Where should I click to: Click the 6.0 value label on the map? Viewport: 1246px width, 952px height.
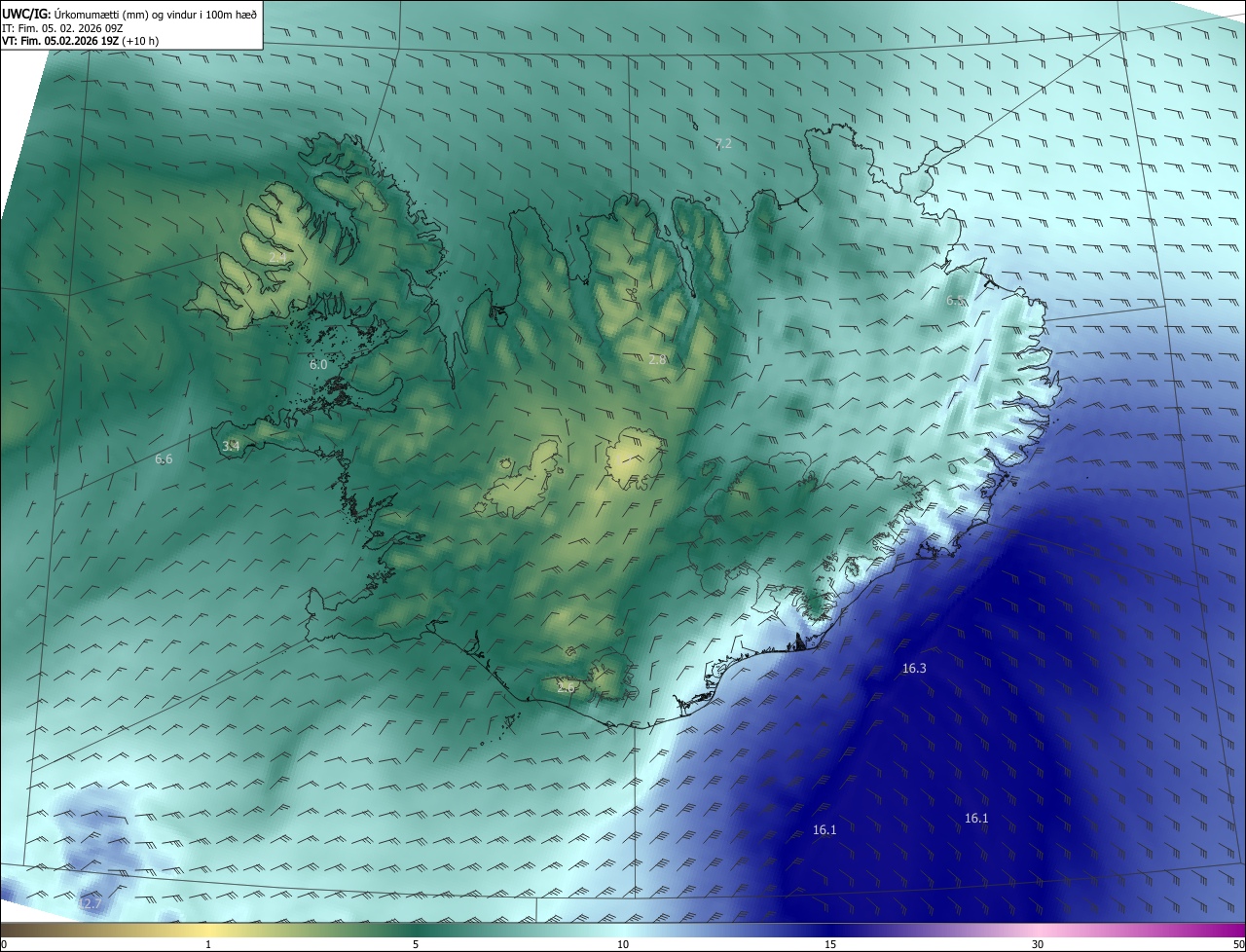click(318, 364)
